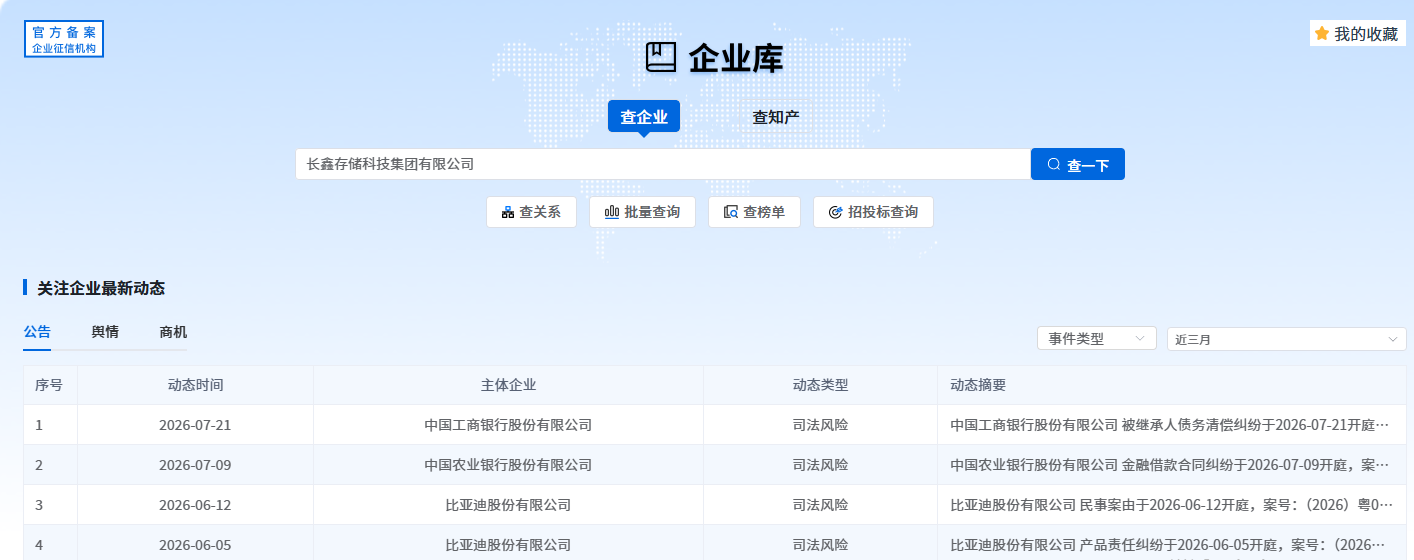Click the magnifier icon in 查一下 button

(1053, 165)
